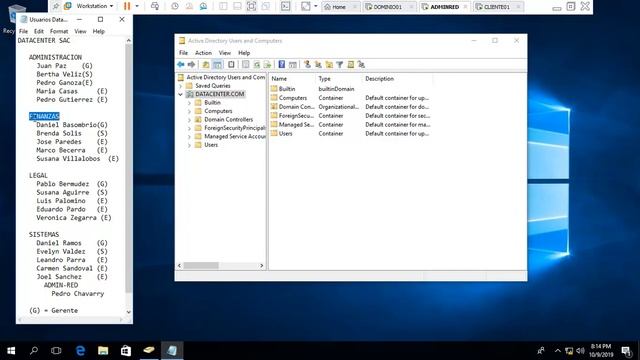Click the Properties icon in AD toolbar
640x360 pixels.
click(x=246, y=64)
